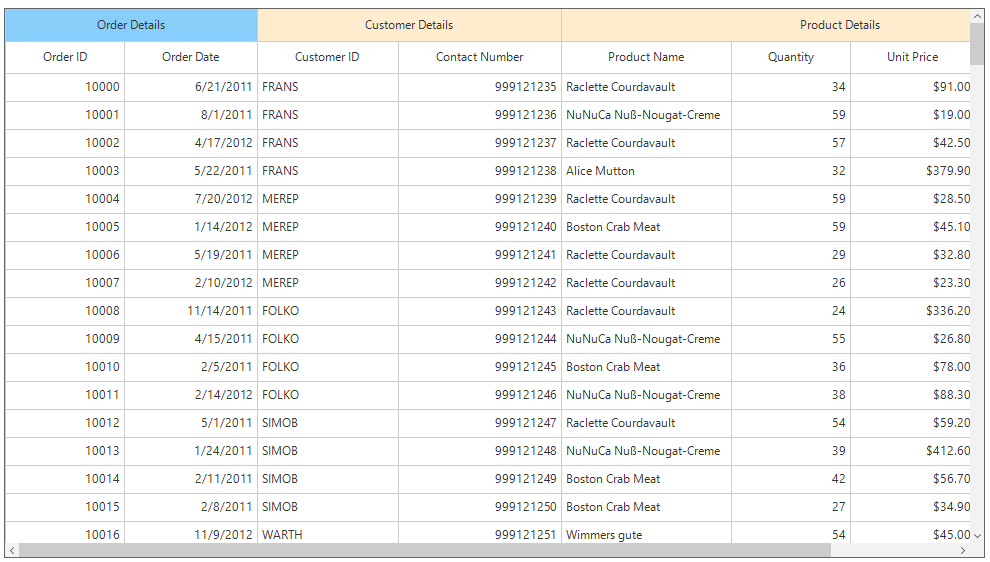Viewport: 990px width, 562px height.
Task: Select the order date 11/14/2011 cell
Action: click(191, 311)
